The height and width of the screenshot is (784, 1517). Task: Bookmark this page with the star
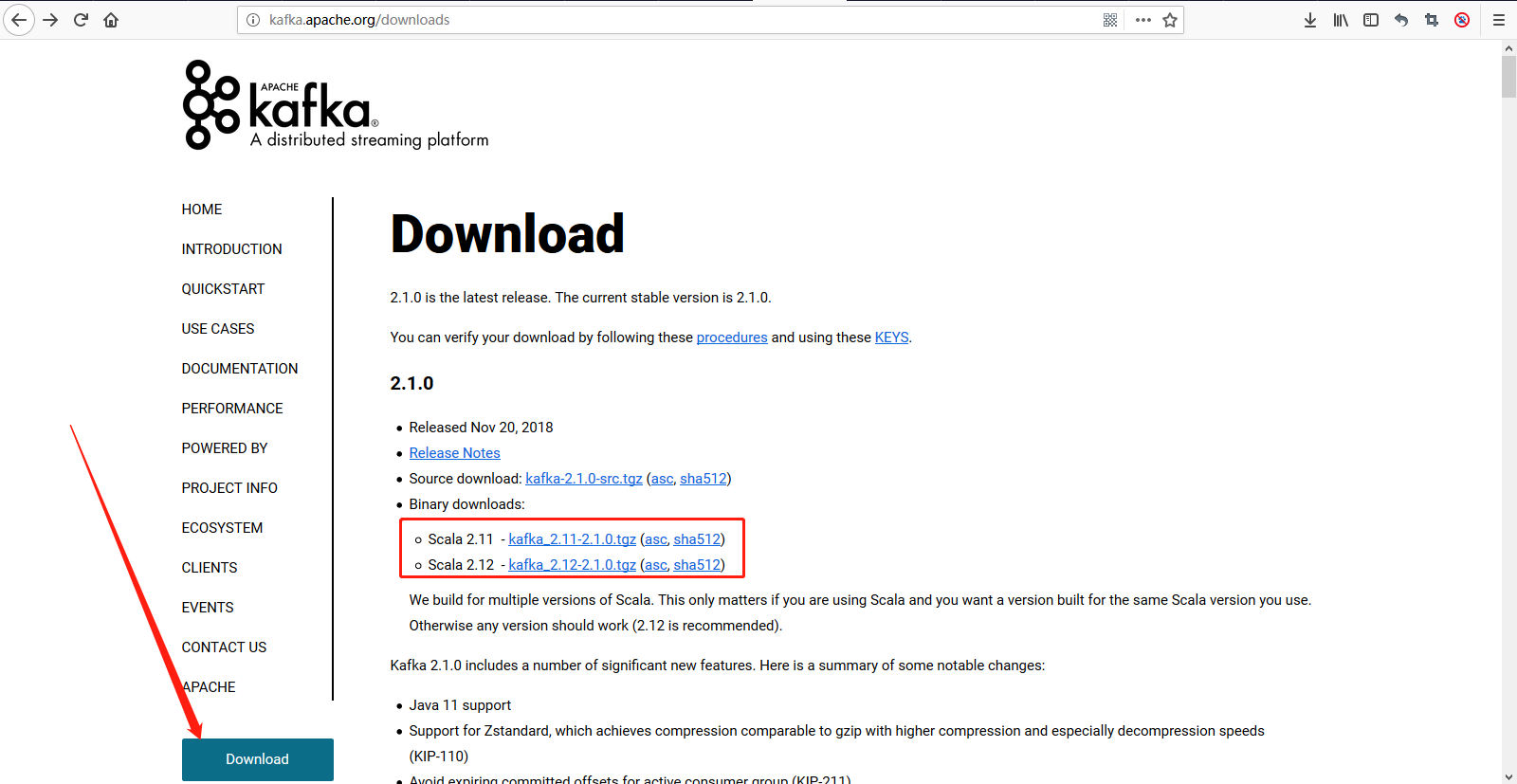(x=1170, y=20)
